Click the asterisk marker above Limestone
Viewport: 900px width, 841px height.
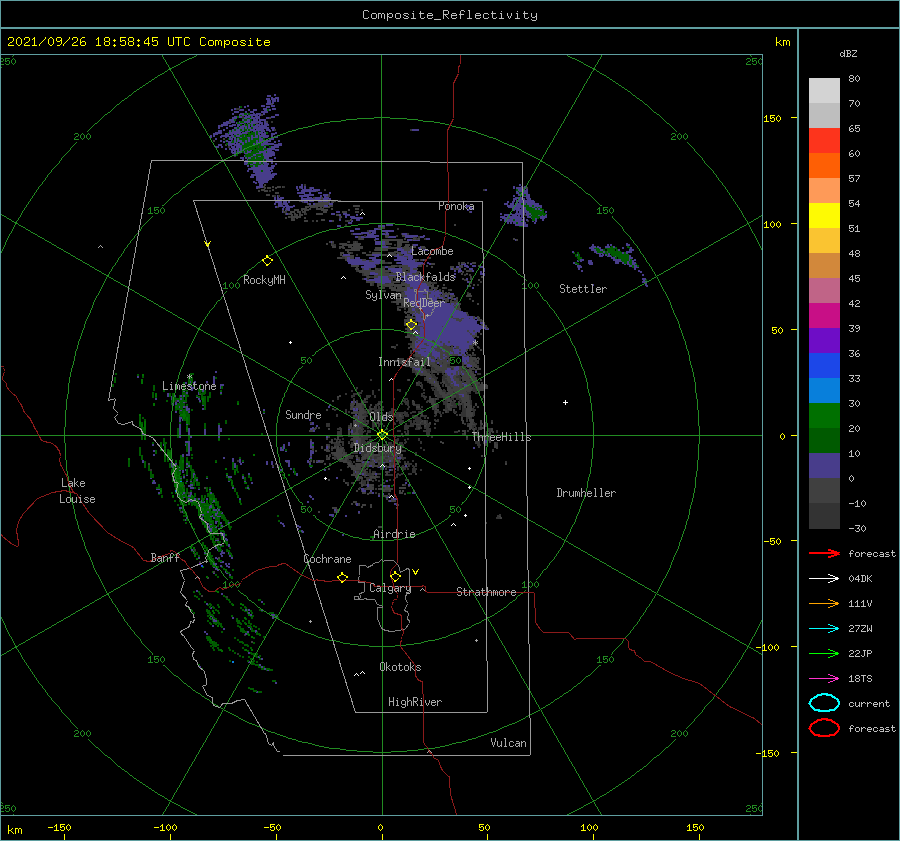click(x=189, y=377)
